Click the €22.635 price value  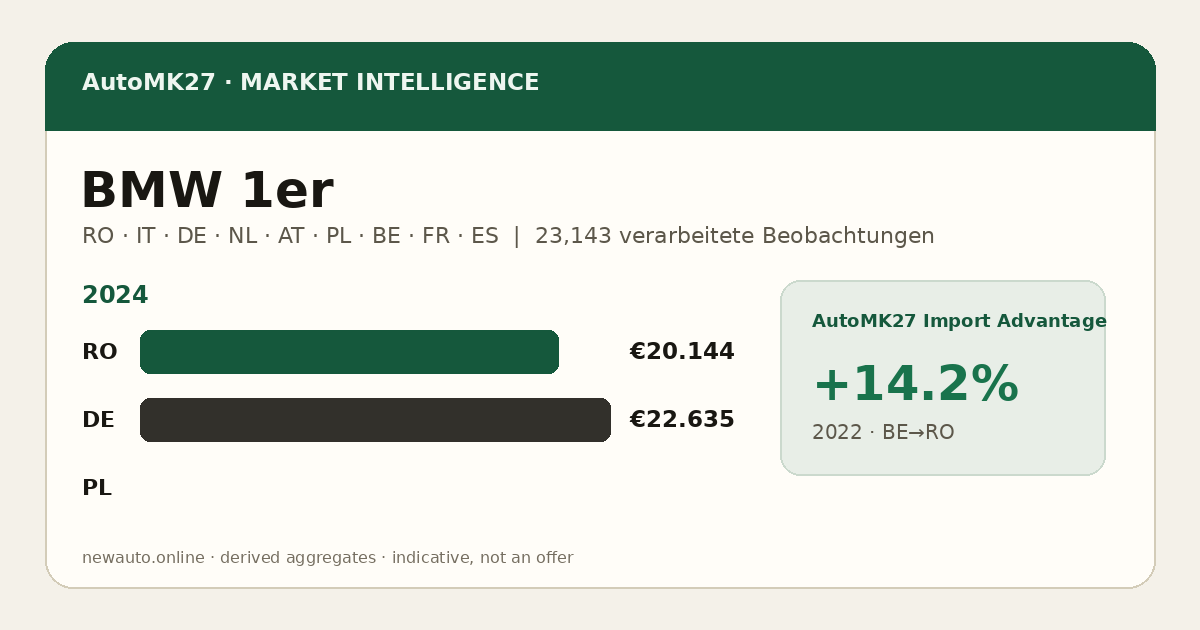click(682, 420)
